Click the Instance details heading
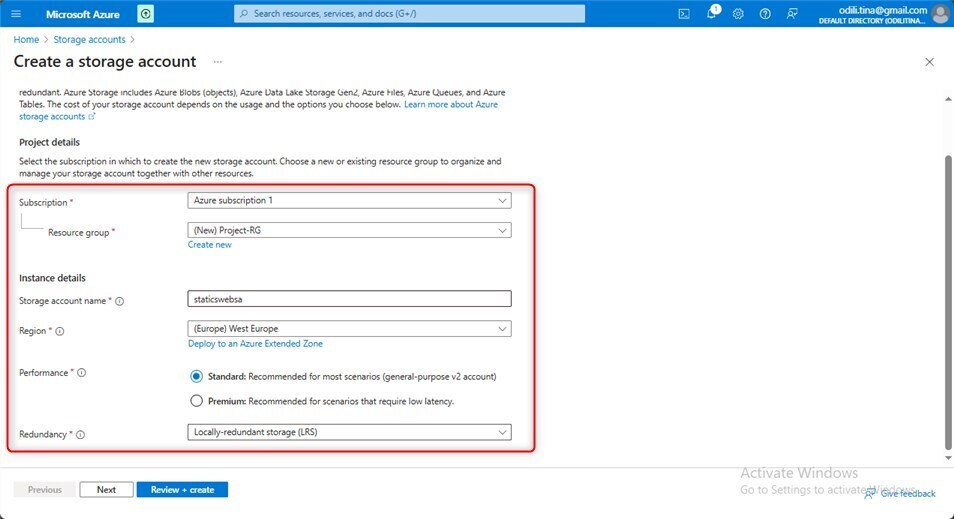This screenshot has height=519, width=954. [52, 278]
